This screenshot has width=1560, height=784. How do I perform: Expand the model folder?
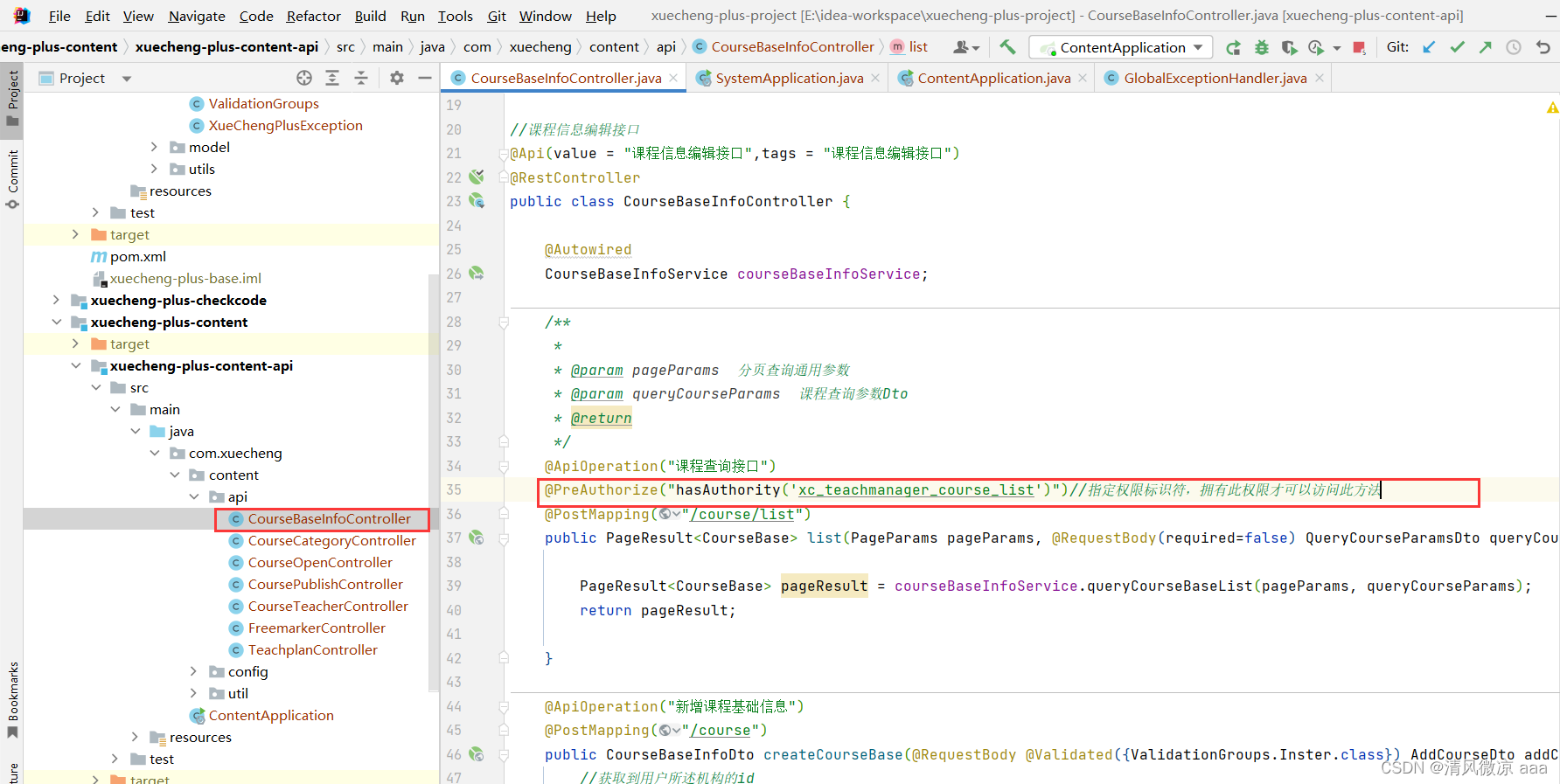tap(154, 147)
